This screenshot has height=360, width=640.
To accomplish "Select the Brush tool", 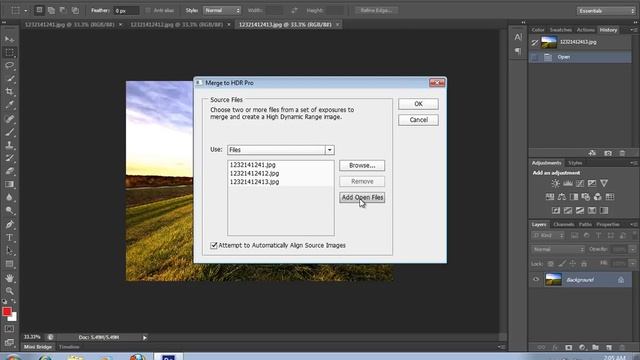I will point(9,131).
